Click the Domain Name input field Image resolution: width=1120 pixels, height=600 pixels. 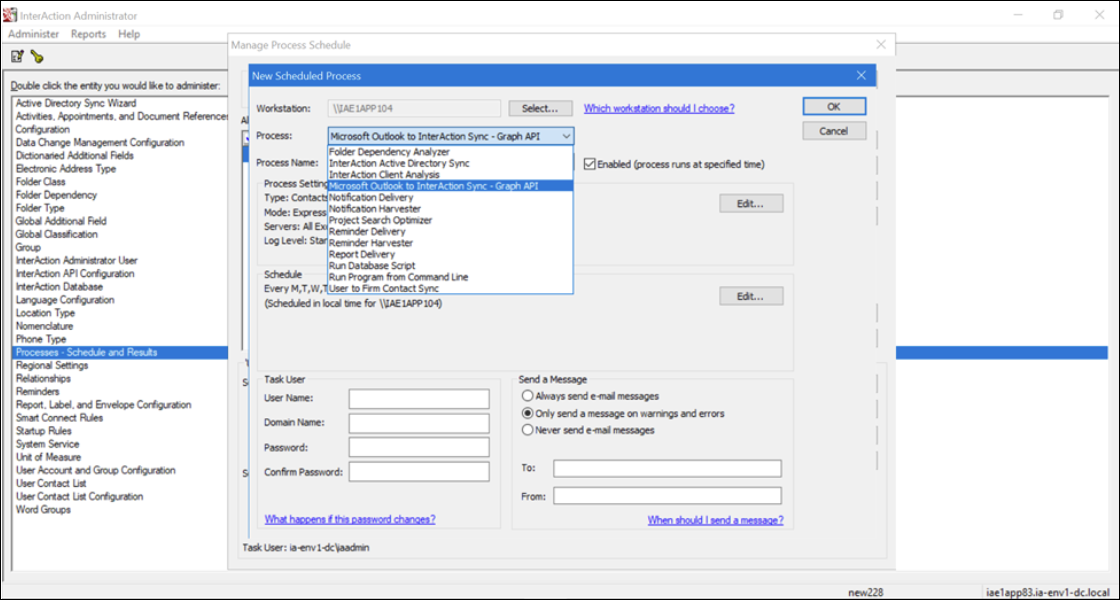pos(419,423)
